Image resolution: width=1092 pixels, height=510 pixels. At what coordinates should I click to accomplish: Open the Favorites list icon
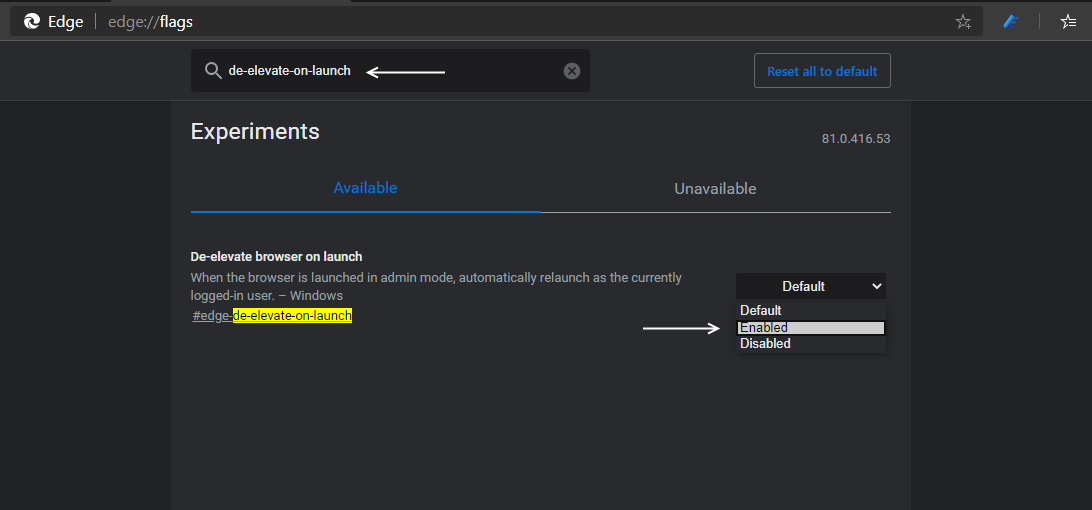click(1068, 22)
